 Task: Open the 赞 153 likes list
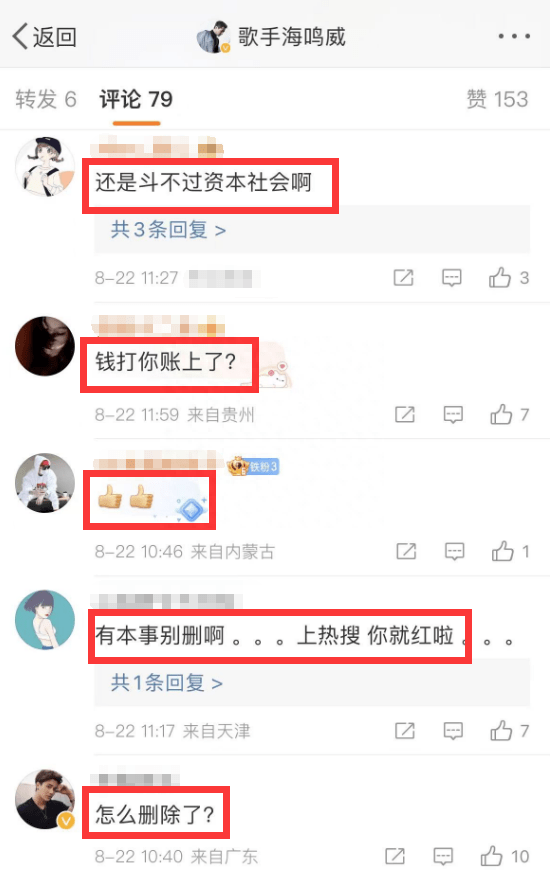click(497, 99)
